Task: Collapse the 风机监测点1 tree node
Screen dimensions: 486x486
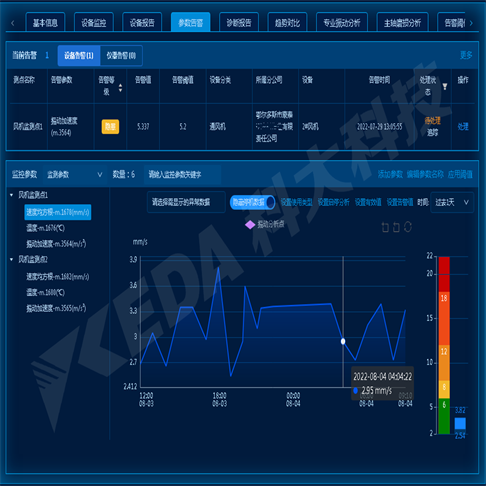Action: pos(12,195)
